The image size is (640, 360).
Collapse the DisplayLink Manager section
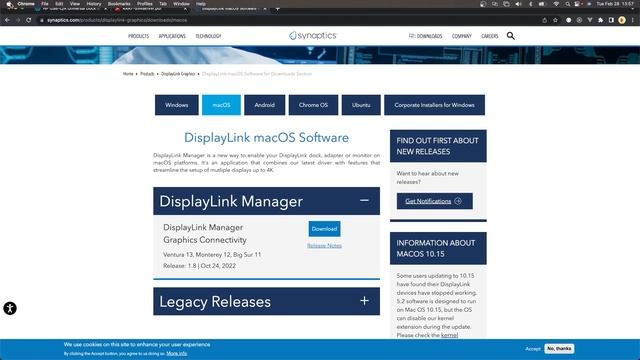coord(364,200)
